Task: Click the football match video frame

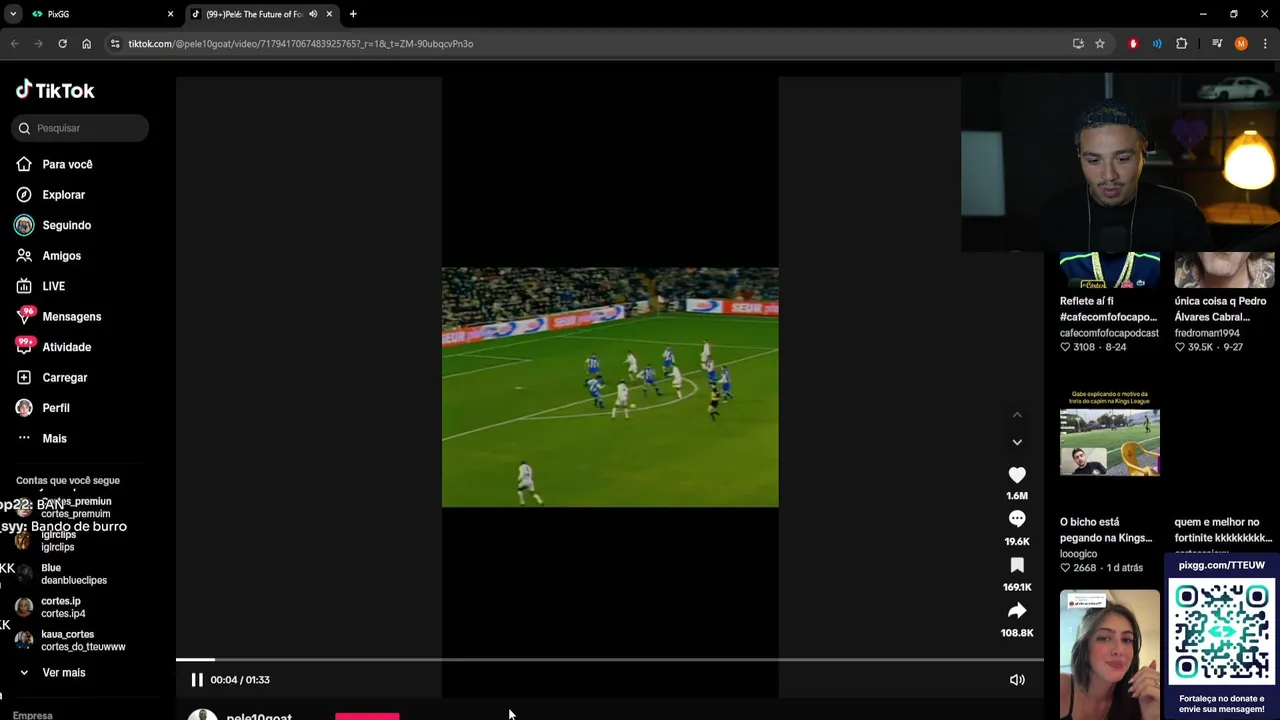Action: click(610, 387)
